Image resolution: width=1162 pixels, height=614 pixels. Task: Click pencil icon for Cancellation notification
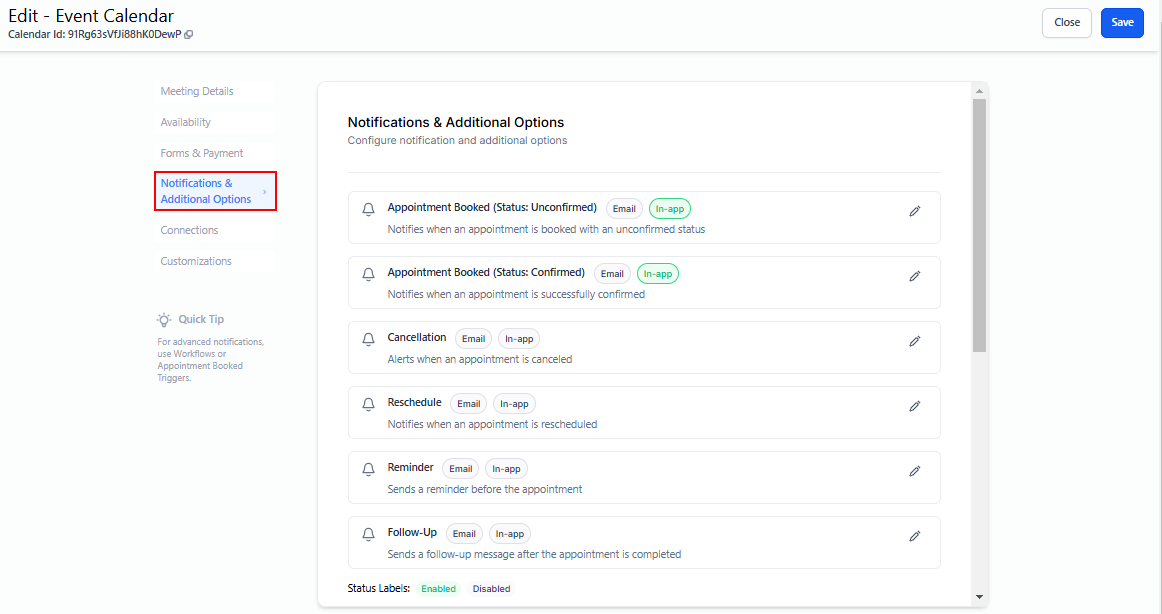914,341
